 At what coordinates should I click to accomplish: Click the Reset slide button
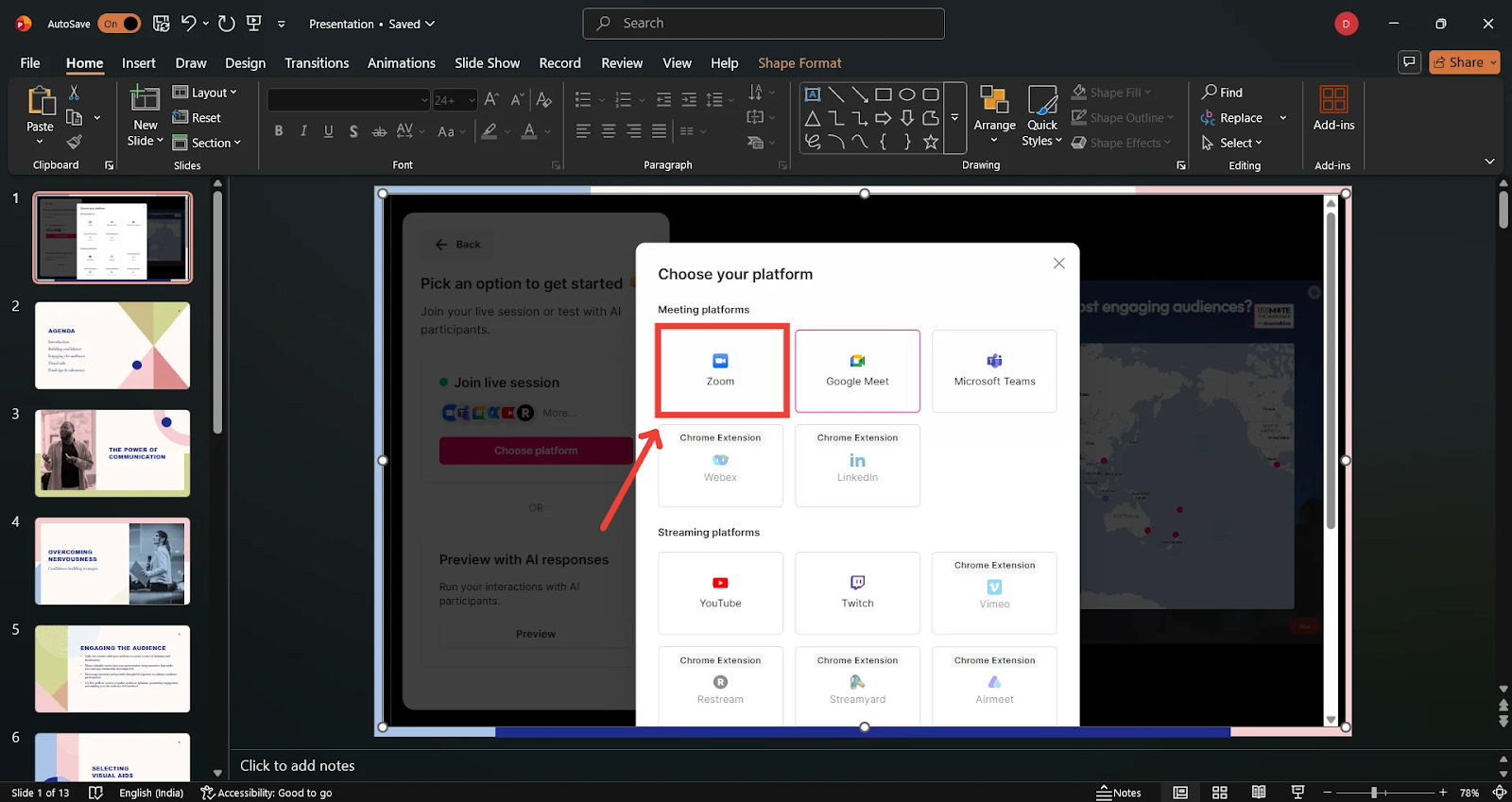[x=197, y=118]
